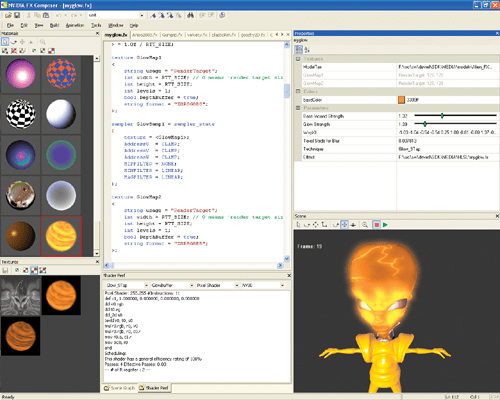Click the binoculars Find icon
This screenshot has width=500, height=400.
(190, 15)
